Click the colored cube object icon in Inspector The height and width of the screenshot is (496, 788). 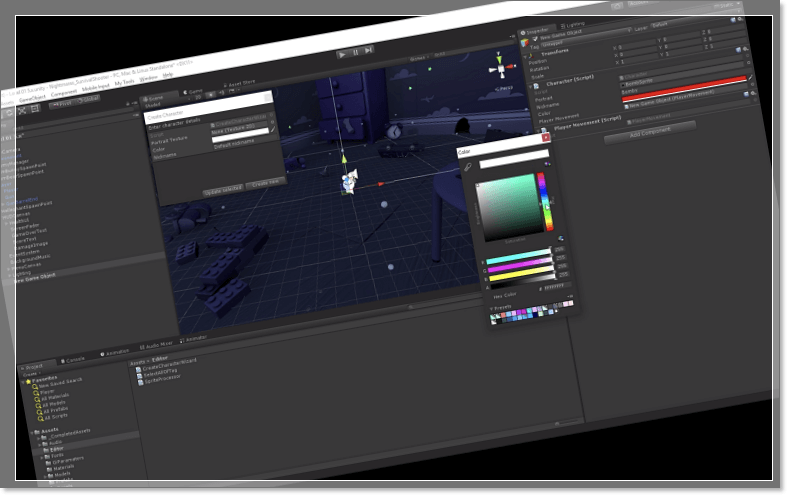tap(525, 42)
